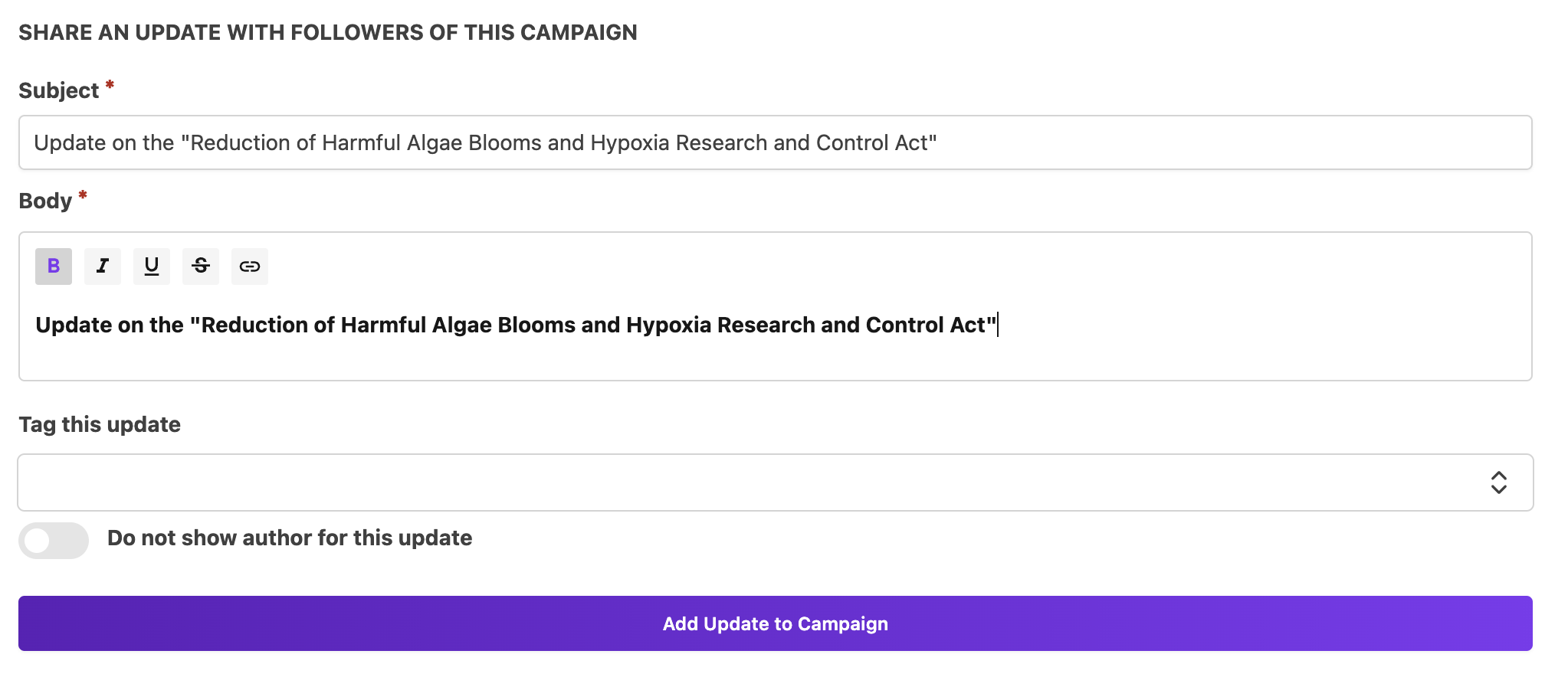This screenshot has width=1568, height=677.
Task: Click empty space right of link icon
Action: tap(843, 267)
